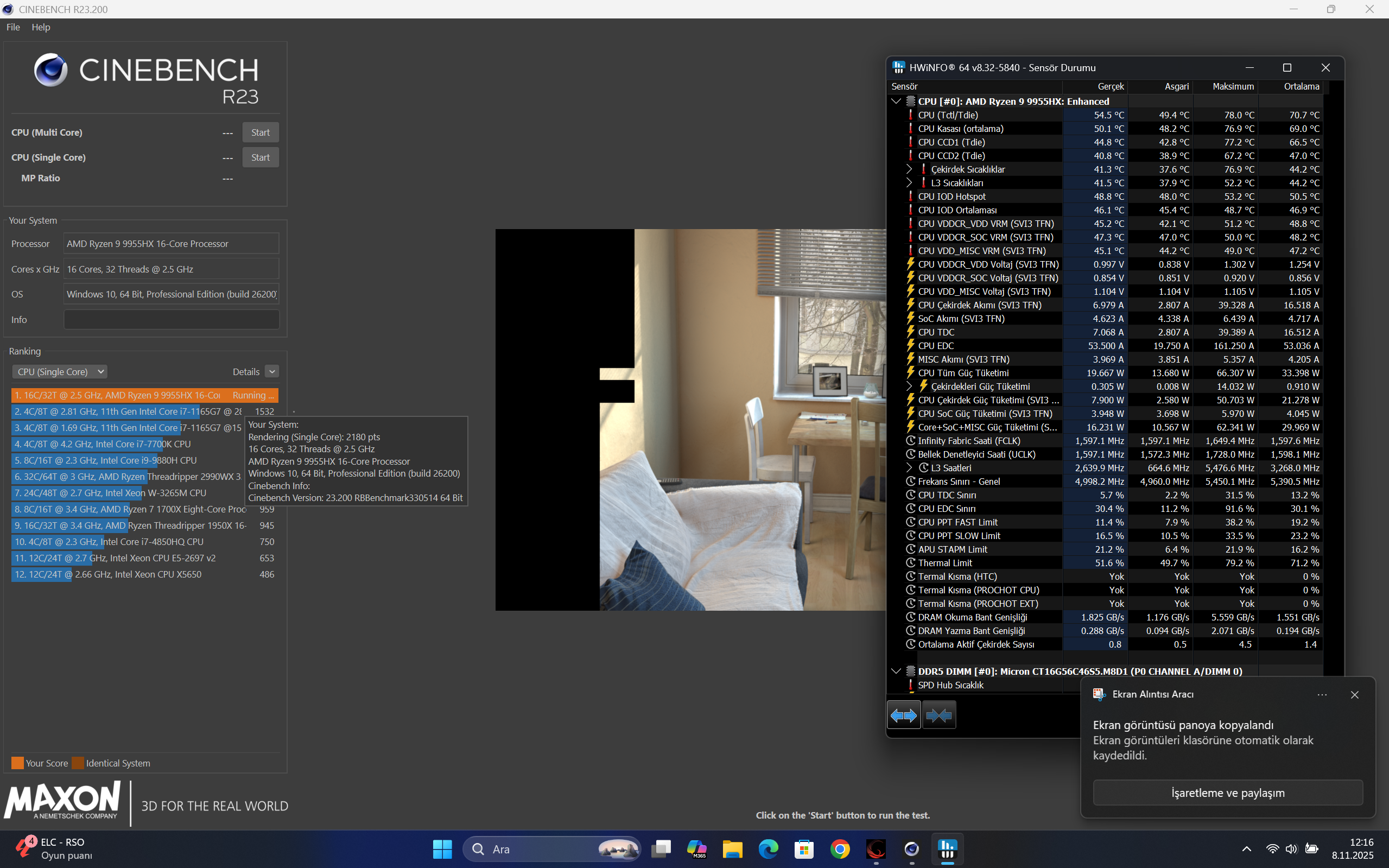
Task: Dismiss the Ekran Alıntısı Aracı notification
Action: tap(1355, 695)
